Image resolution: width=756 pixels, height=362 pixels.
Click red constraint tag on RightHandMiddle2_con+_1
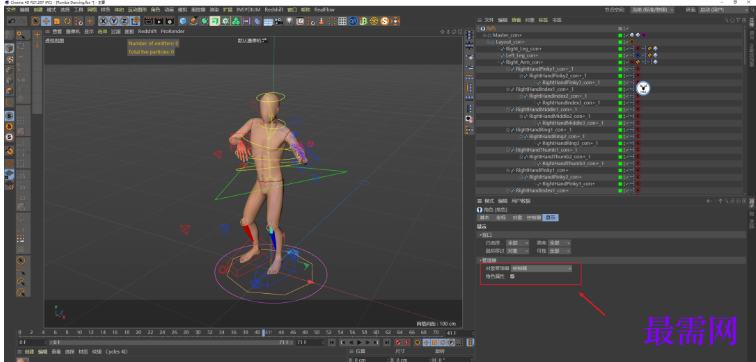click(x=637, y=116)
